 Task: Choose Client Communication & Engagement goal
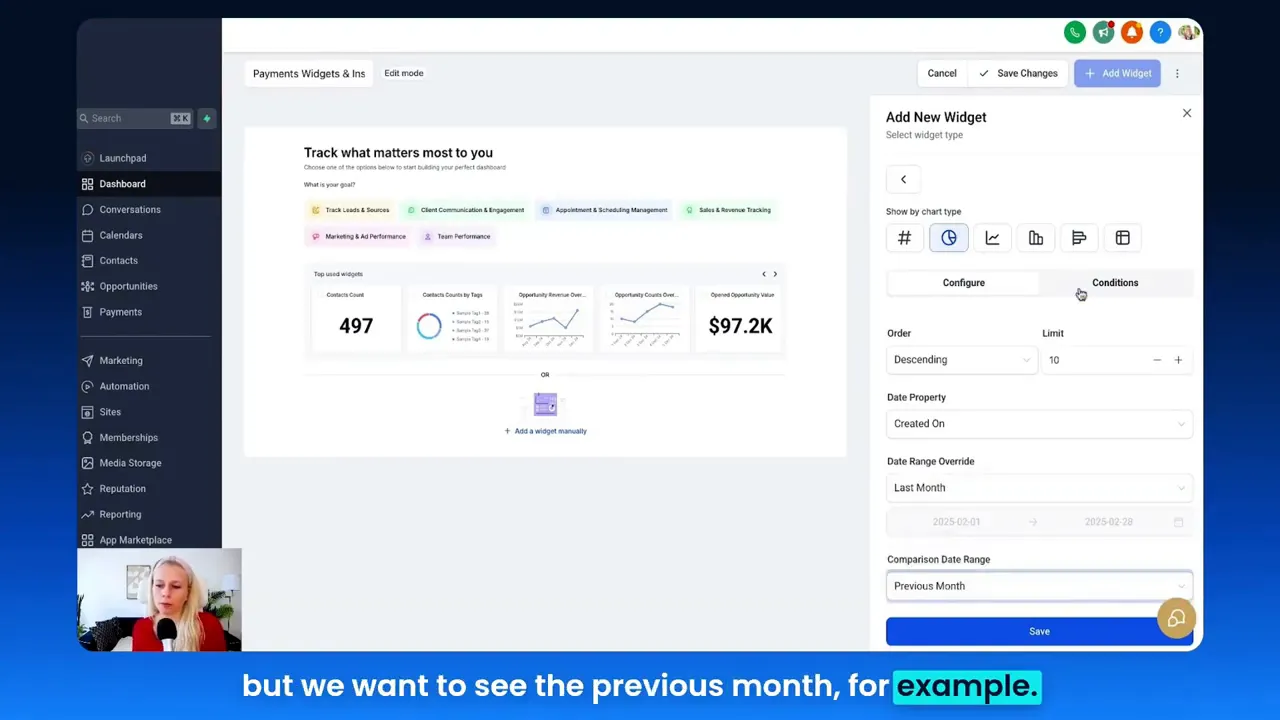tap(465, 210)
